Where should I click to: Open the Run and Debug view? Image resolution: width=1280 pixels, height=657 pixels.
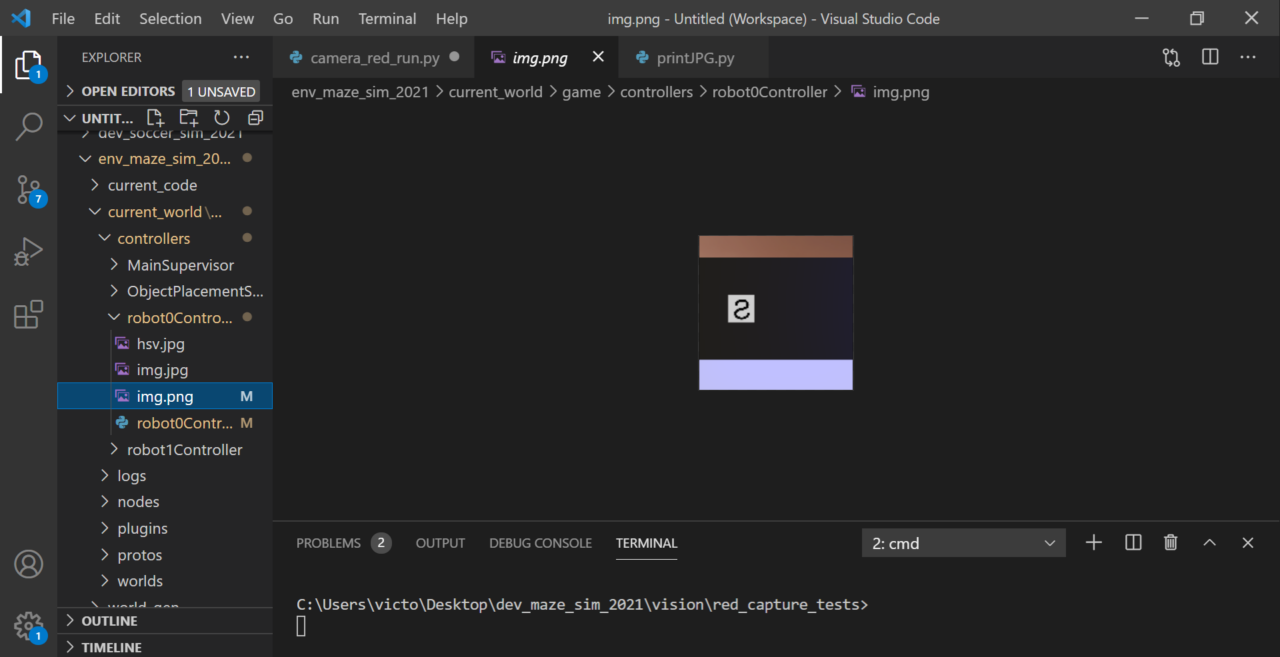(28, 252)
